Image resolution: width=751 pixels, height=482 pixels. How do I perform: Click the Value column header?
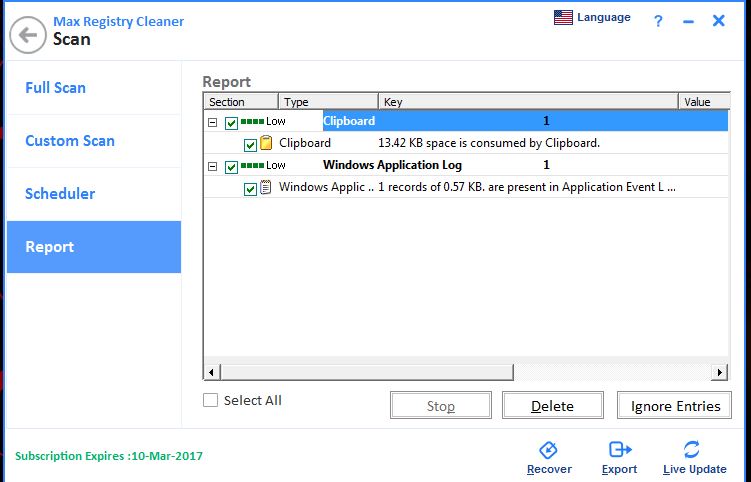(705, 102)
